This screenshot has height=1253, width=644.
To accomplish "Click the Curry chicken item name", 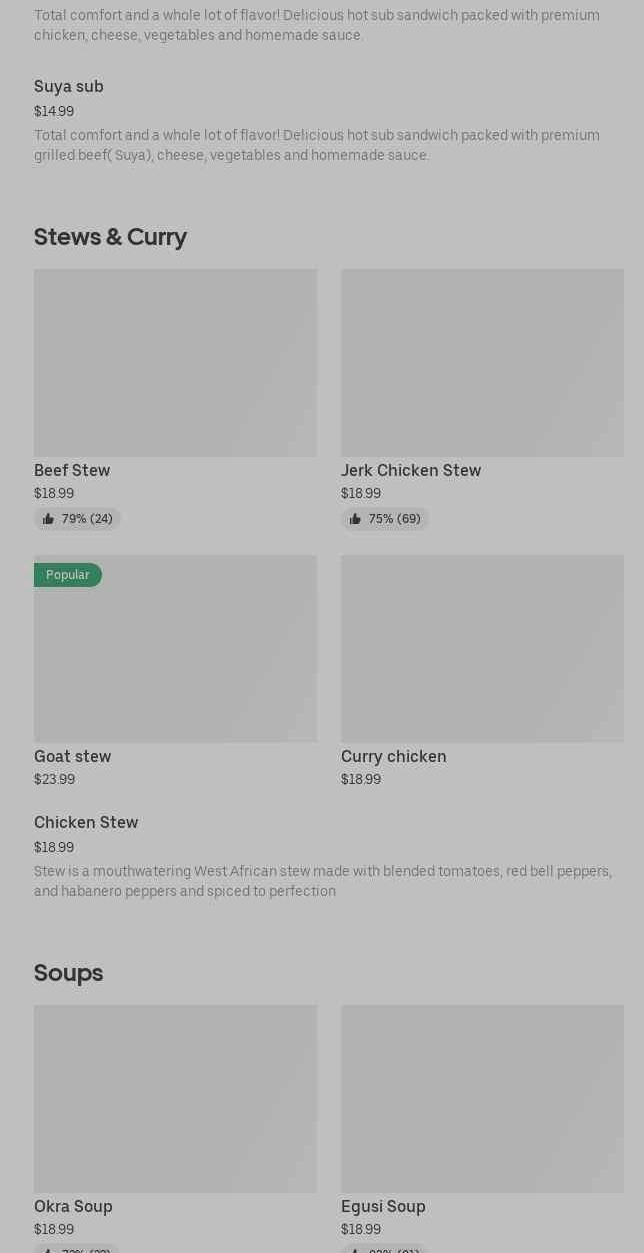I will click(x=394, y=756).
